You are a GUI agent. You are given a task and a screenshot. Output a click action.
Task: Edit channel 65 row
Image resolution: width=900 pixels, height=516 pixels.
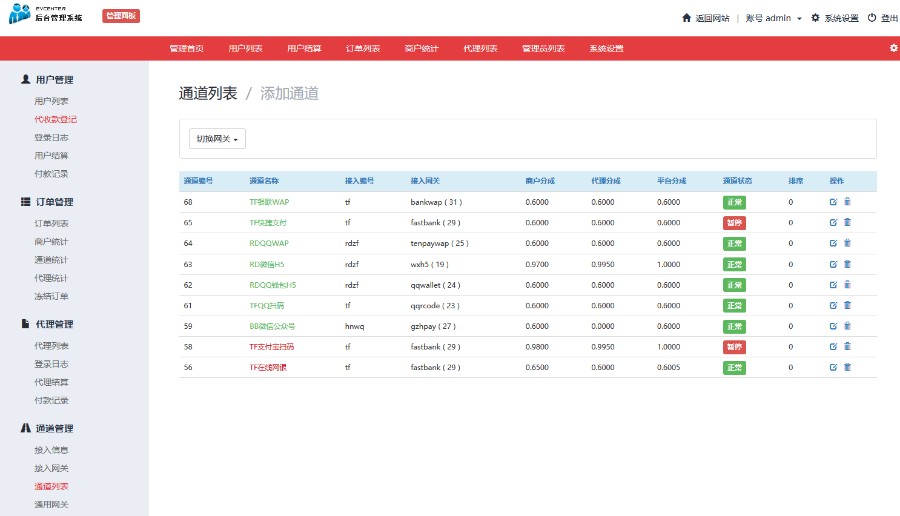(x=833, y=223)
